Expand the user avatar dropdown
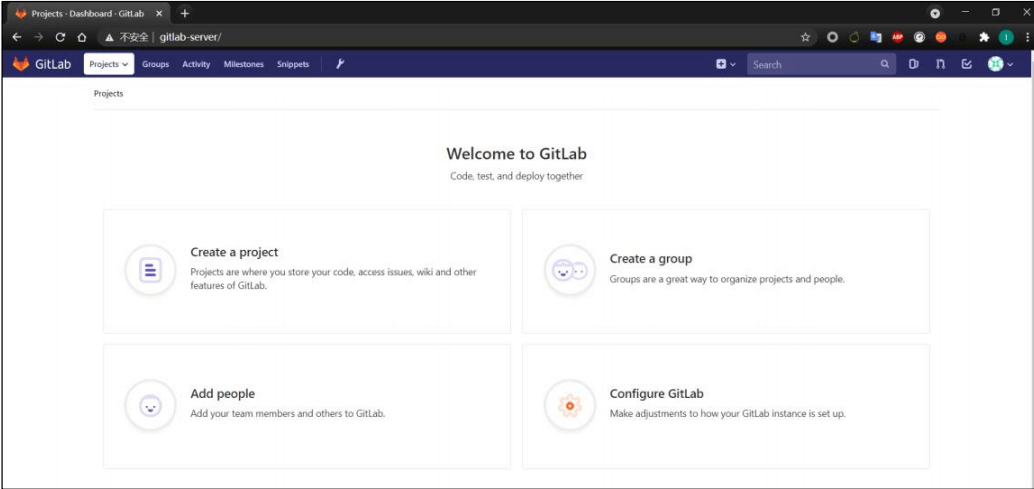1034x489 pixels. pyautogui.click(x=1000, y=64)
